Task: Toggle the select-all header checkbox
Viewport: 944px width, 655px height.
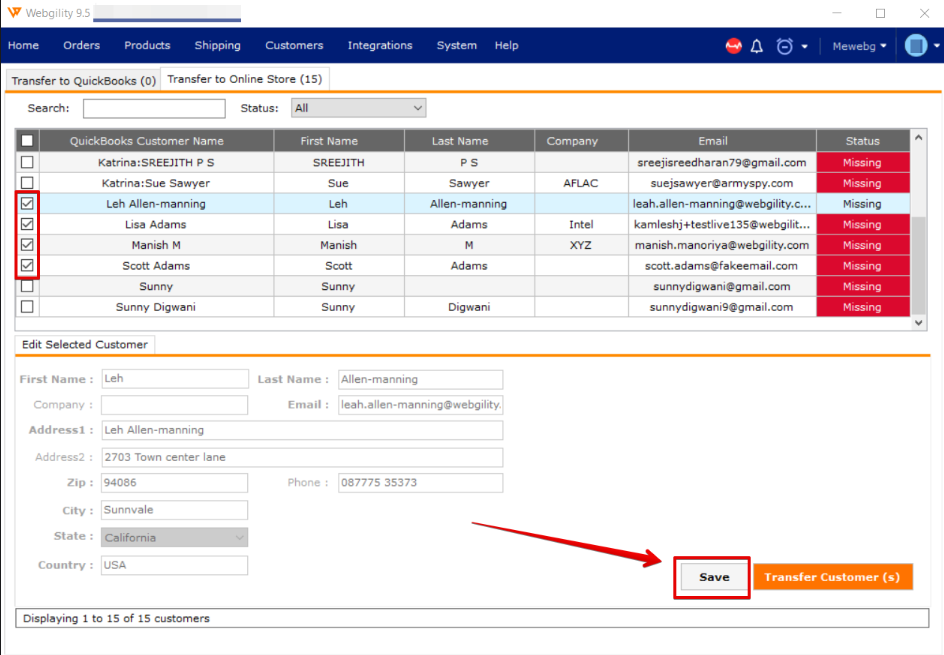Action: pyautogui.click(x=27, y=141)
